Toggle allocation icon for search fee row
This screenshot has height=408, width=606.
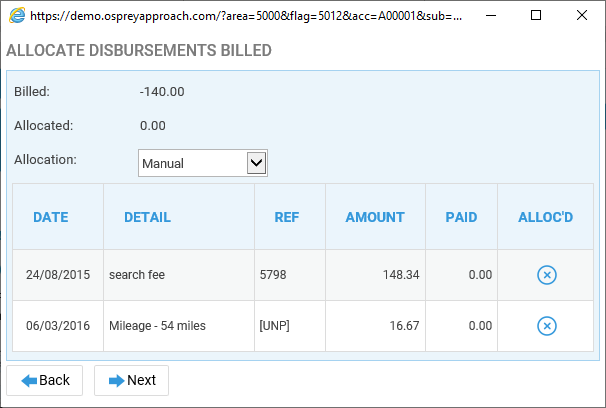coord(546,275)
